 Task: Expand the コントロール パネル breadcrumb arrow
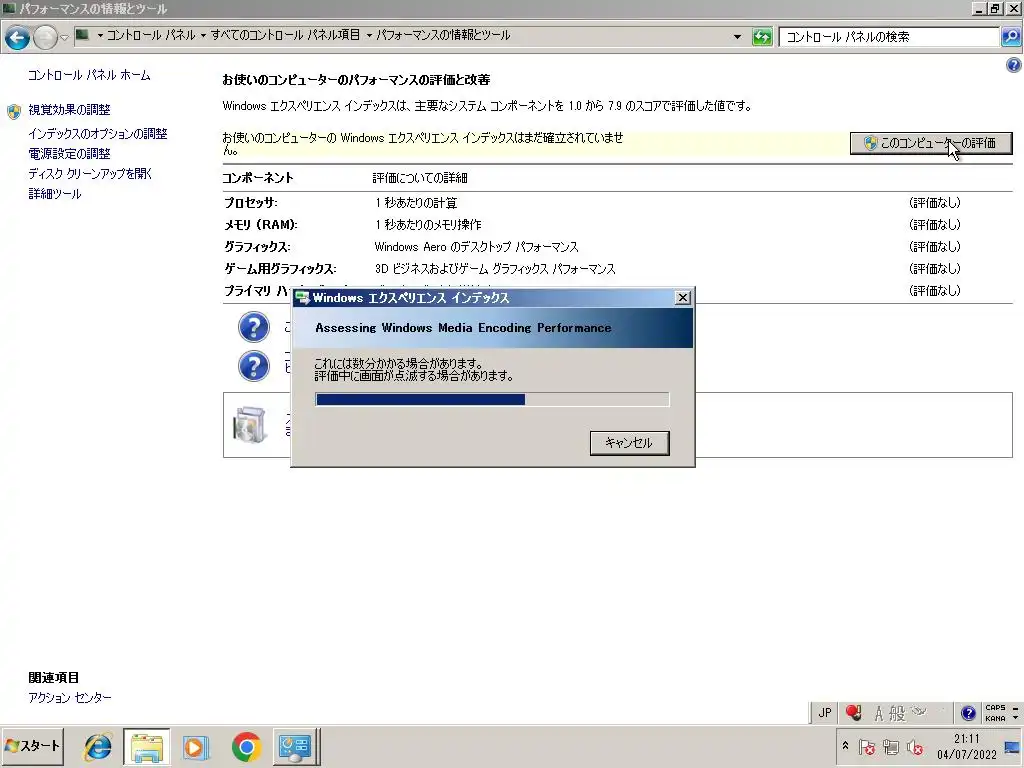100,35
